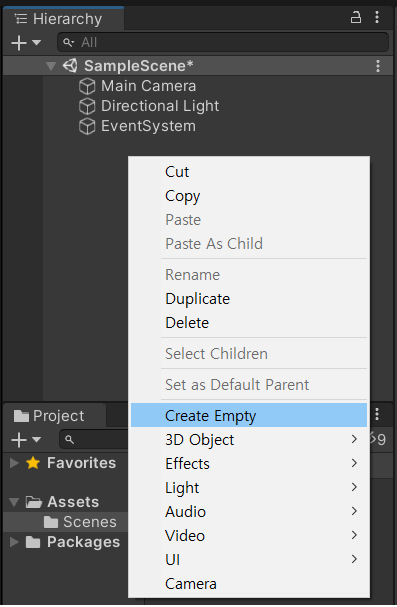
Task: Choose Create Empty from the context menu
Action: click(x=249, y=415)
